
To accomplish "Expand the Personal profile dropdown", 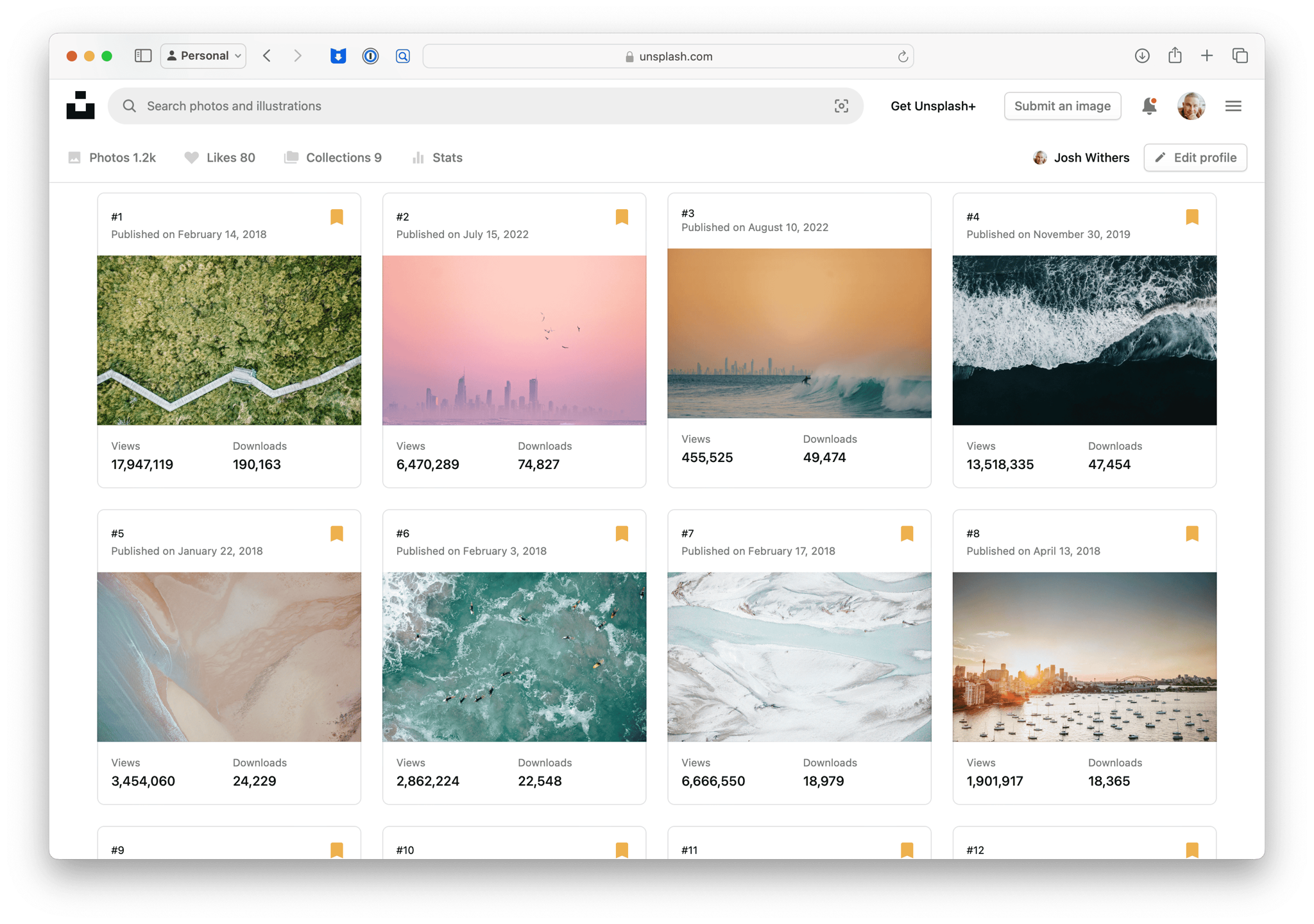I will click(x=203, y=56).
